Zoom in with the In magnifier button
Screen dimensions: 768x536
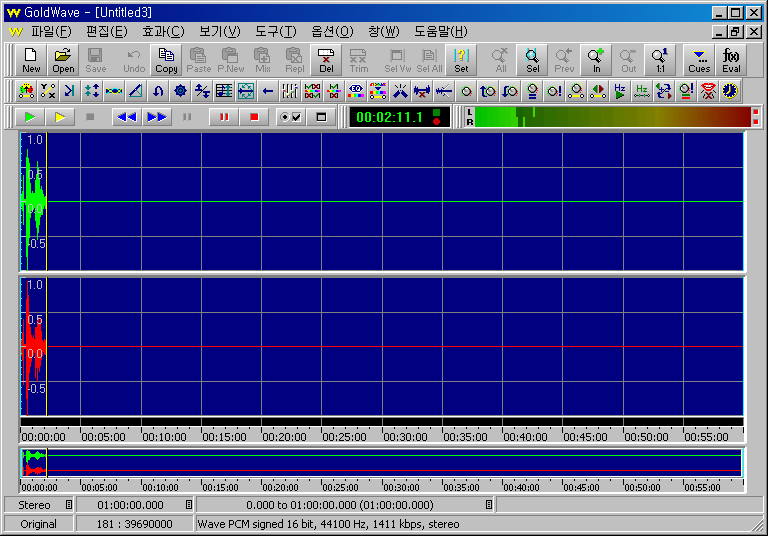596,60
